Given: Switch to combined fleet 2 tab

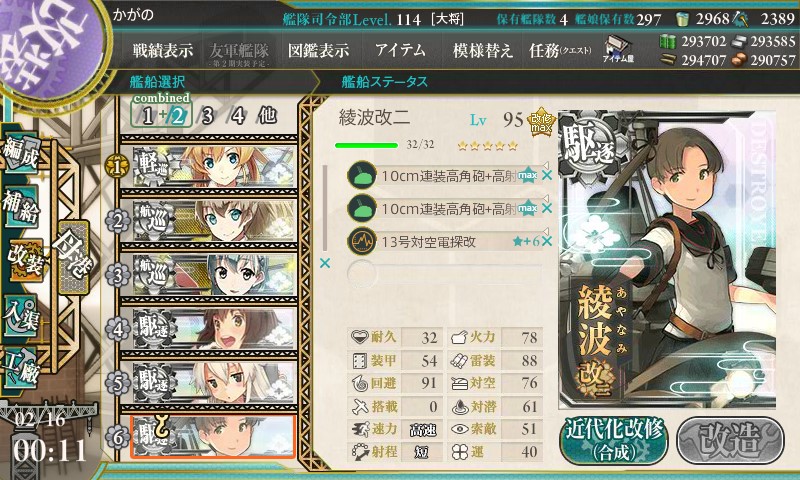Looking at the screenshot, I should (x=177, y=116).
